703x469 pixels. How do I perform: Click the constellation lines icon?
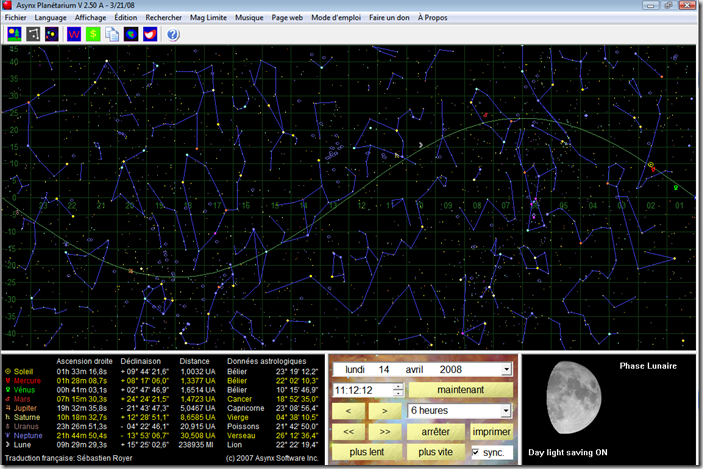pyautogui.click(x=33, y=35)
